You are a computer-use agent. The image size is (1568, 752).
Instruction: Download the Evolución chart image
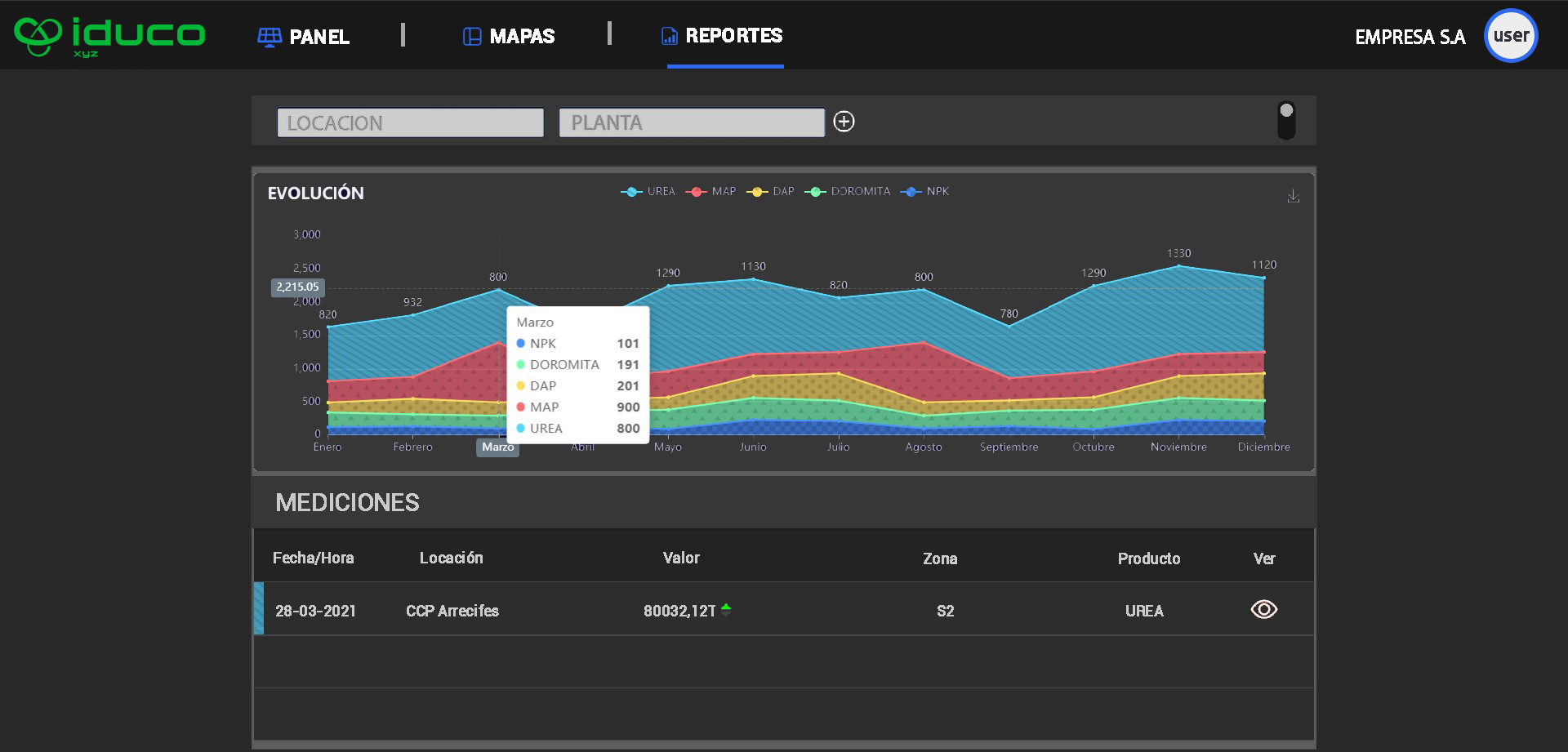click(1293, 196)
